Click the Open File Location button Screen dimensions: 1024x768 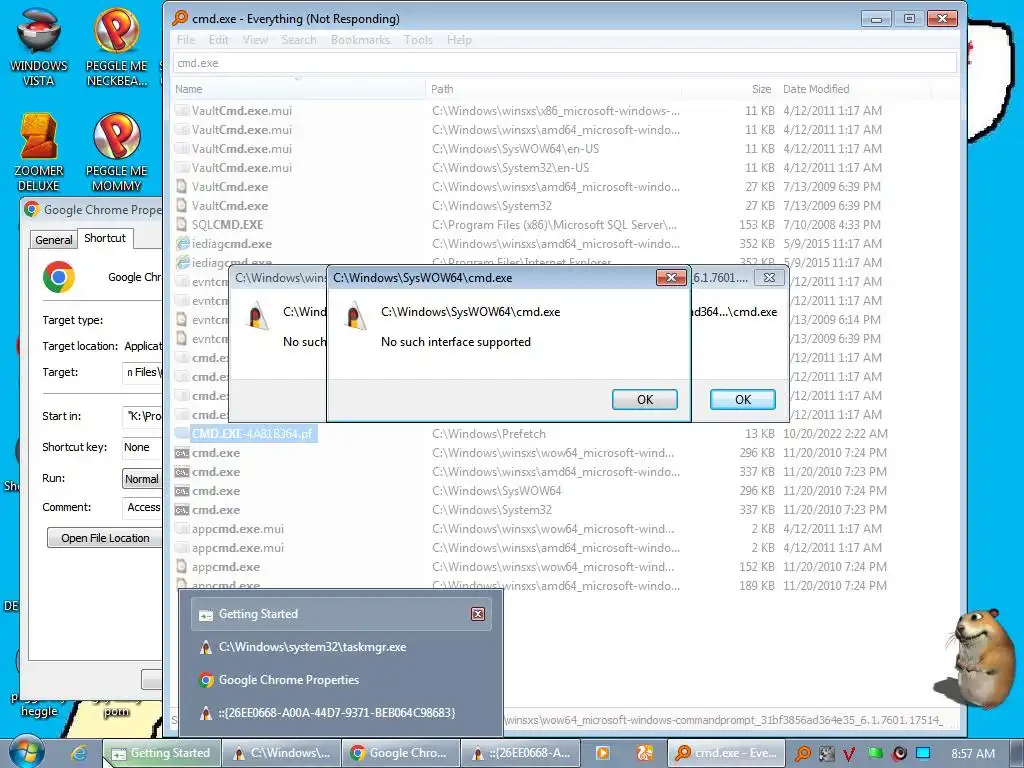[x=105, y=538]
